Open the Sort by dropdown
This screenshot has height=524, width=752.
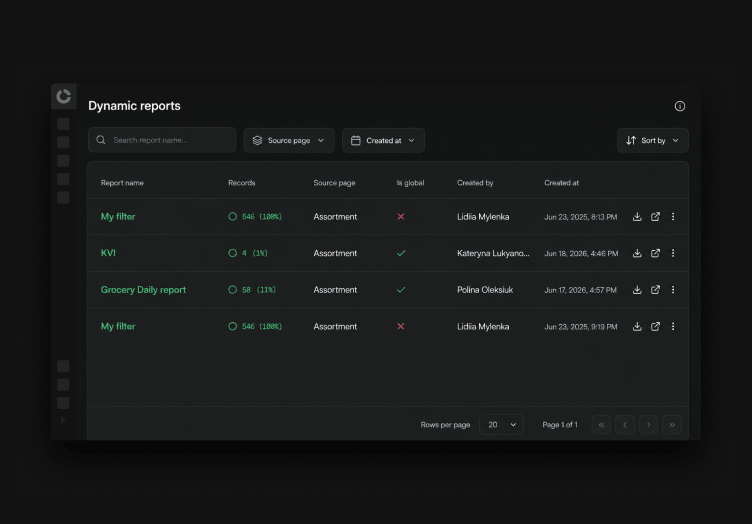pyautogui.click(x=653, y=140)
